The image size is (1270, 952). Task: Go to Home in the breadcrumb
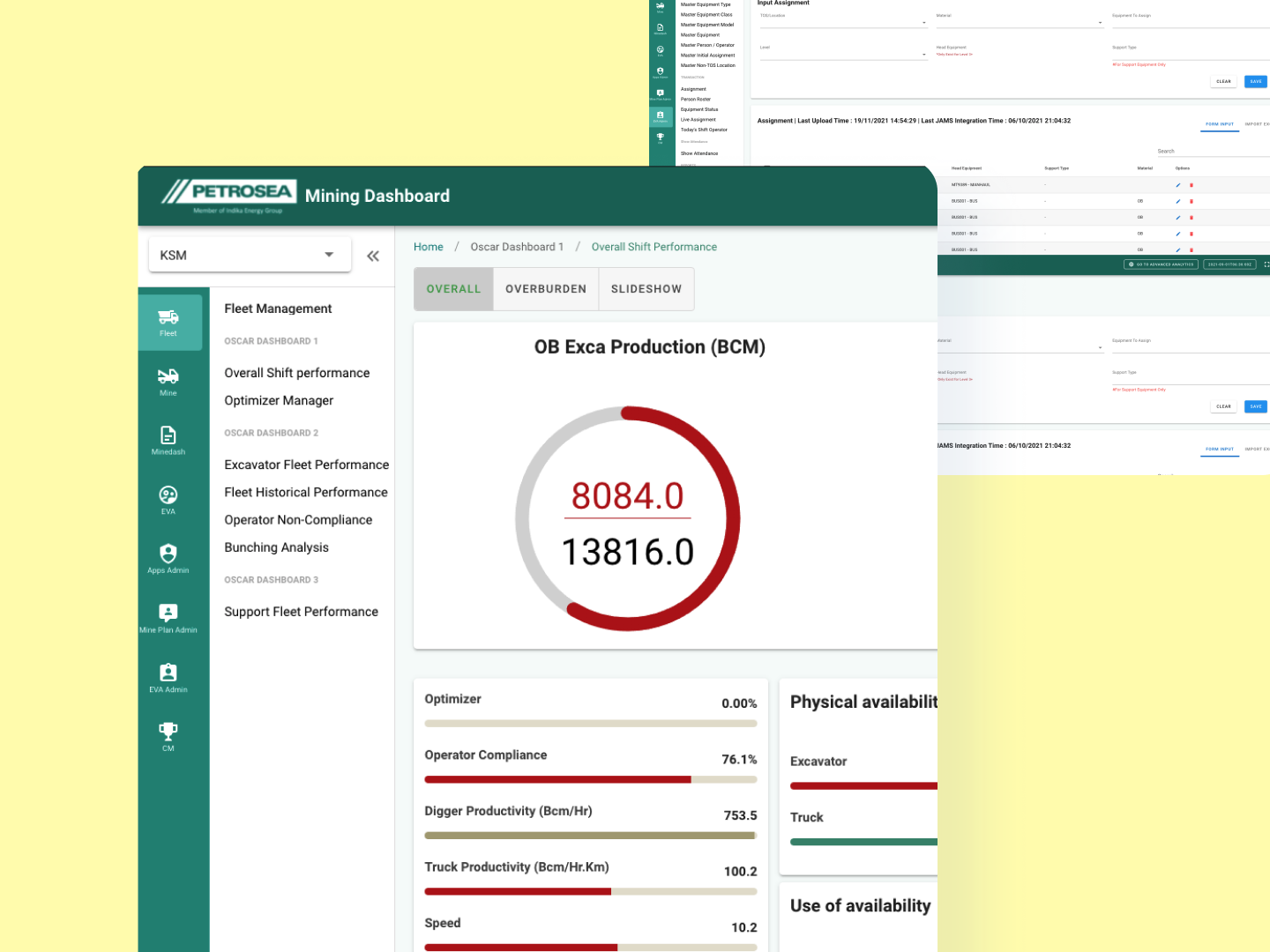[429, 247]
